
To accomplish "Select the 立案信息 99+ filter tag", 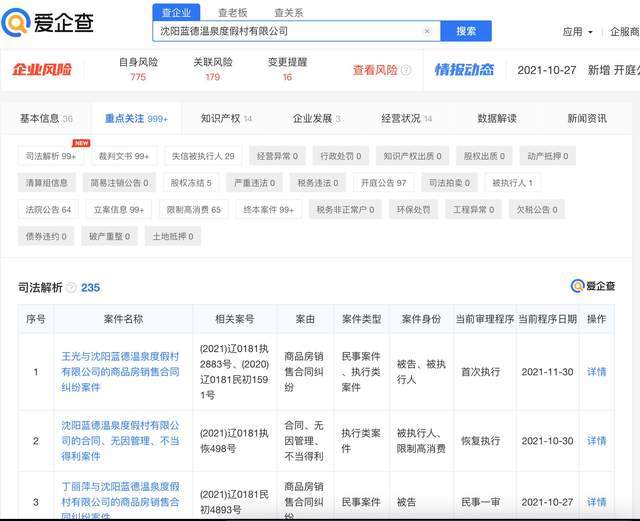I will [119, 209].
